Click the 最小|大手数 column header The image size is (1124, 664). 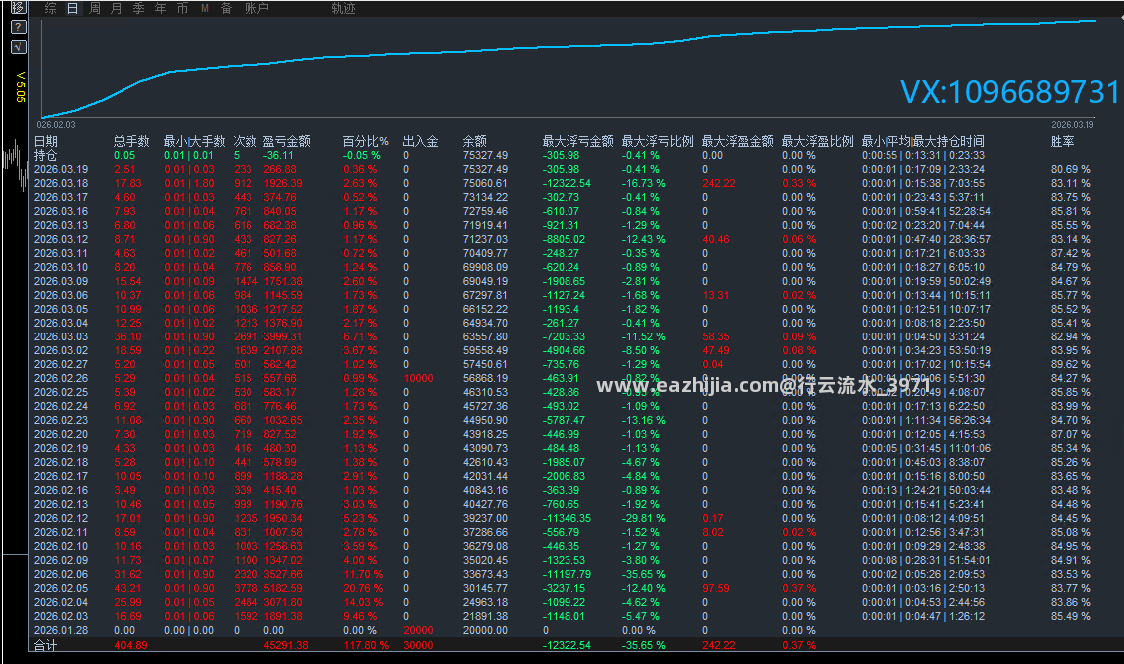(194, 141)
